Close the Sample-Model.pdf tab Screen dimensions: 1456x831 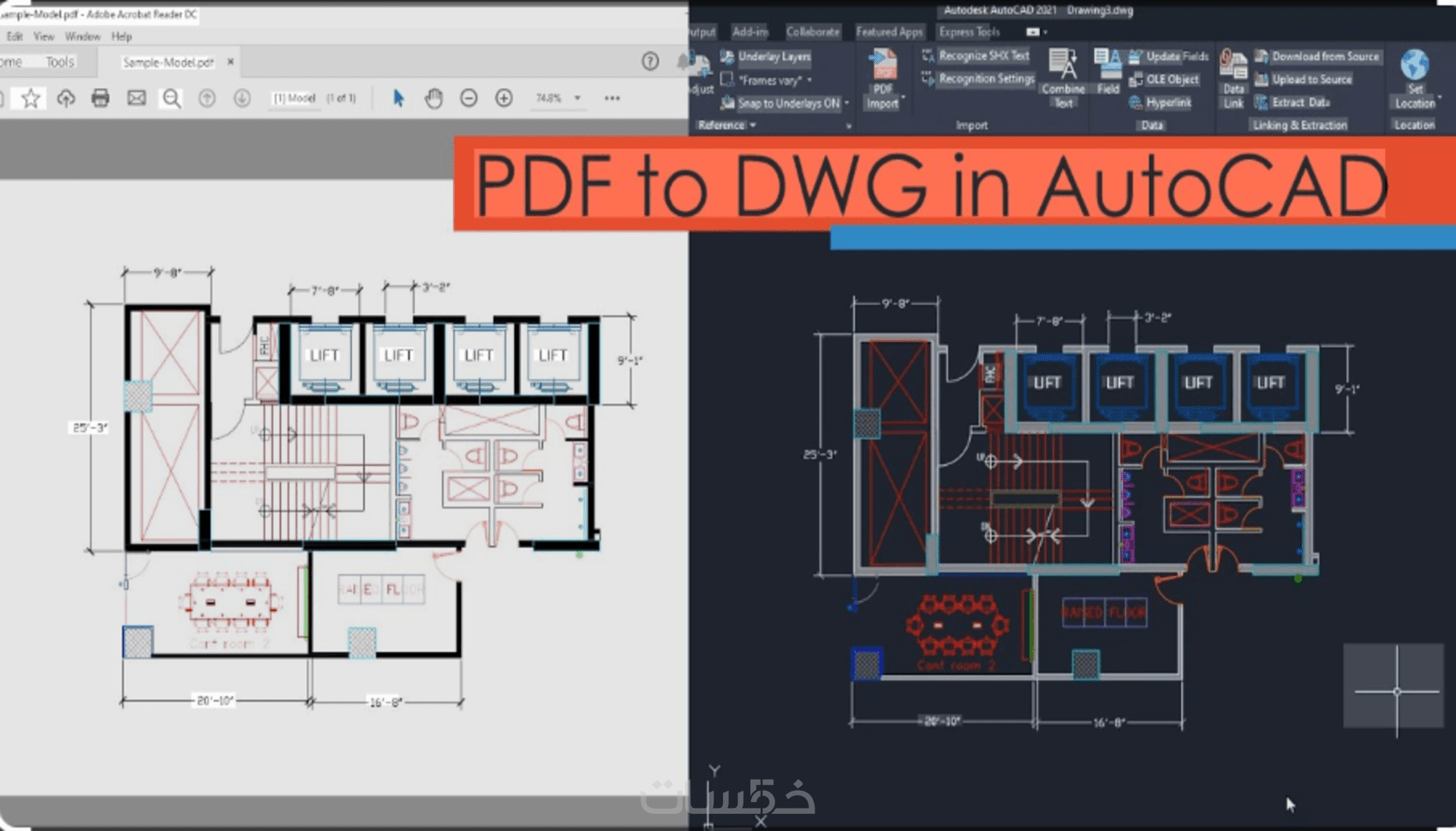point(230,62)
